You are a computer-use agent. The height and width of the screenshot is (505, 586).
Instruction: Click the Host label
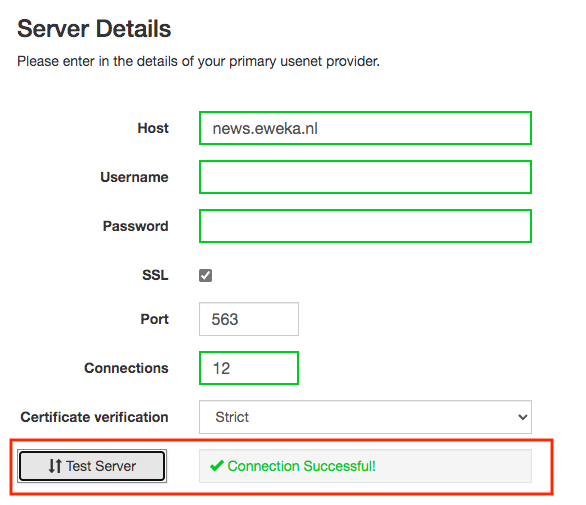153,128
